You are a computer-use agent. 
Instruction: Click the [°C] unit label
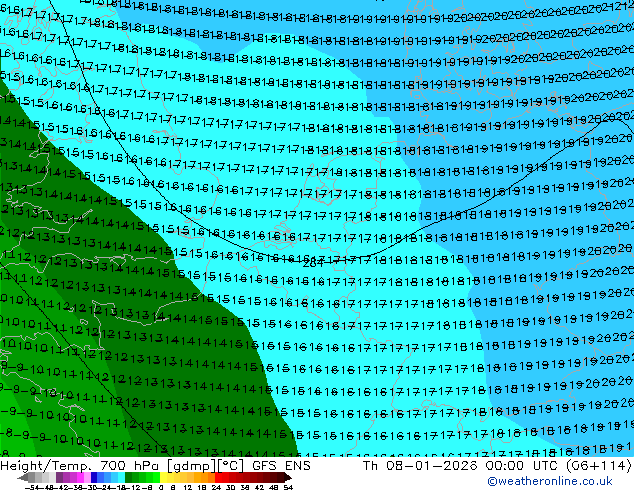click(231, 466)
